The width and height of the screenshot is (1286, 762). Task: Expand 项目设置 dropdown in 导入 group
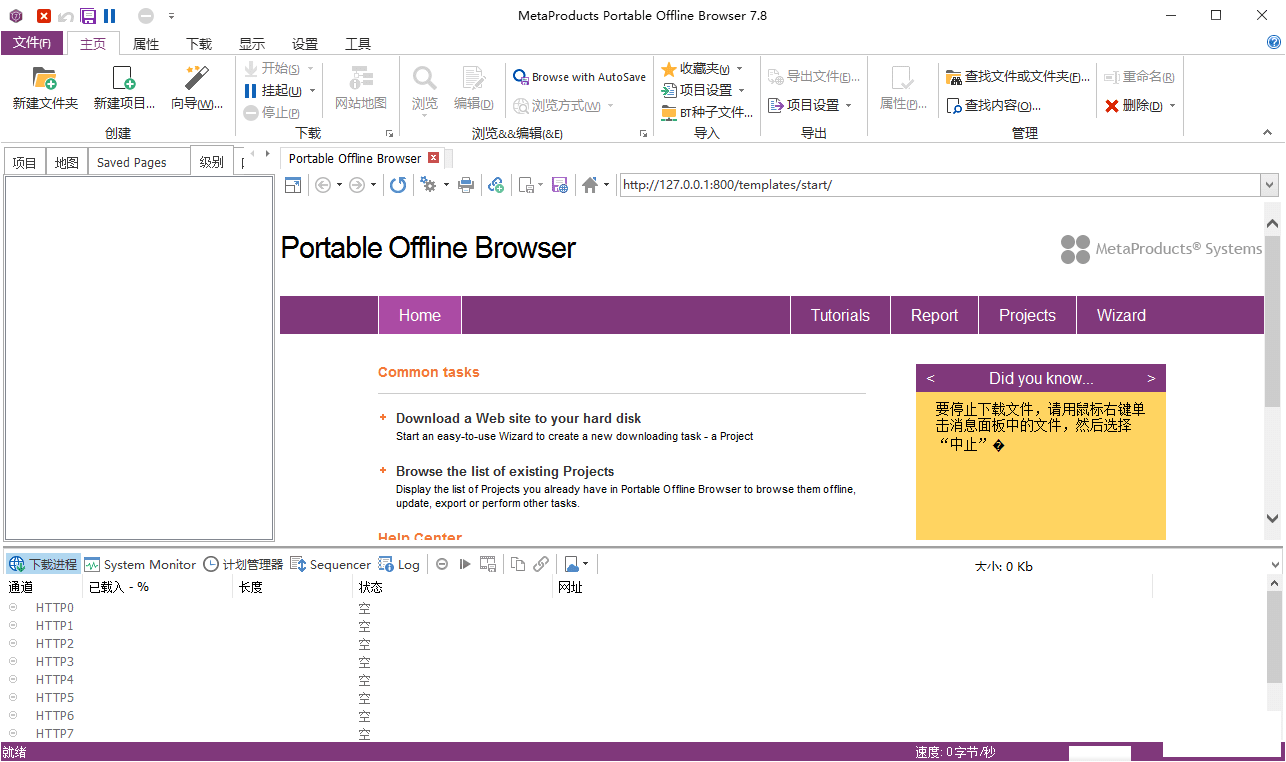coord(742,90)
